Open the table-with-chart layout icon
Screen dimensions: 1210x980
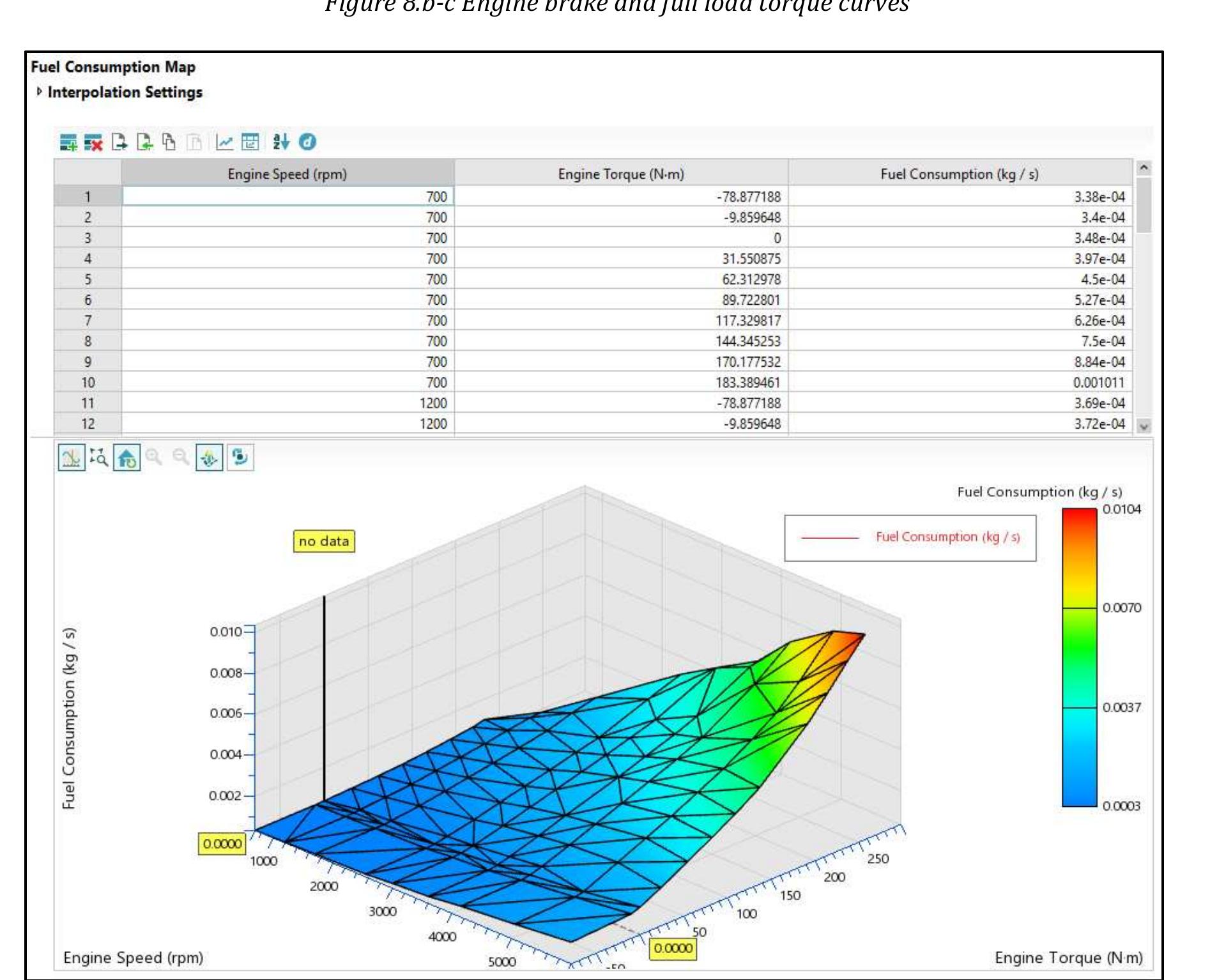tap(250, 142)
